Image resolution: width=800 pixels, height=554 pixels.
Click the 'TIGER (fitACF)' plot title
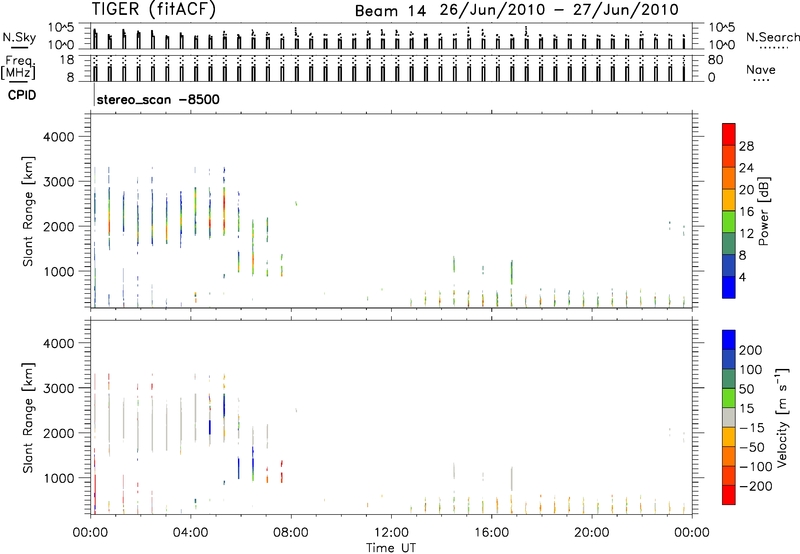(x=154, y=9)
